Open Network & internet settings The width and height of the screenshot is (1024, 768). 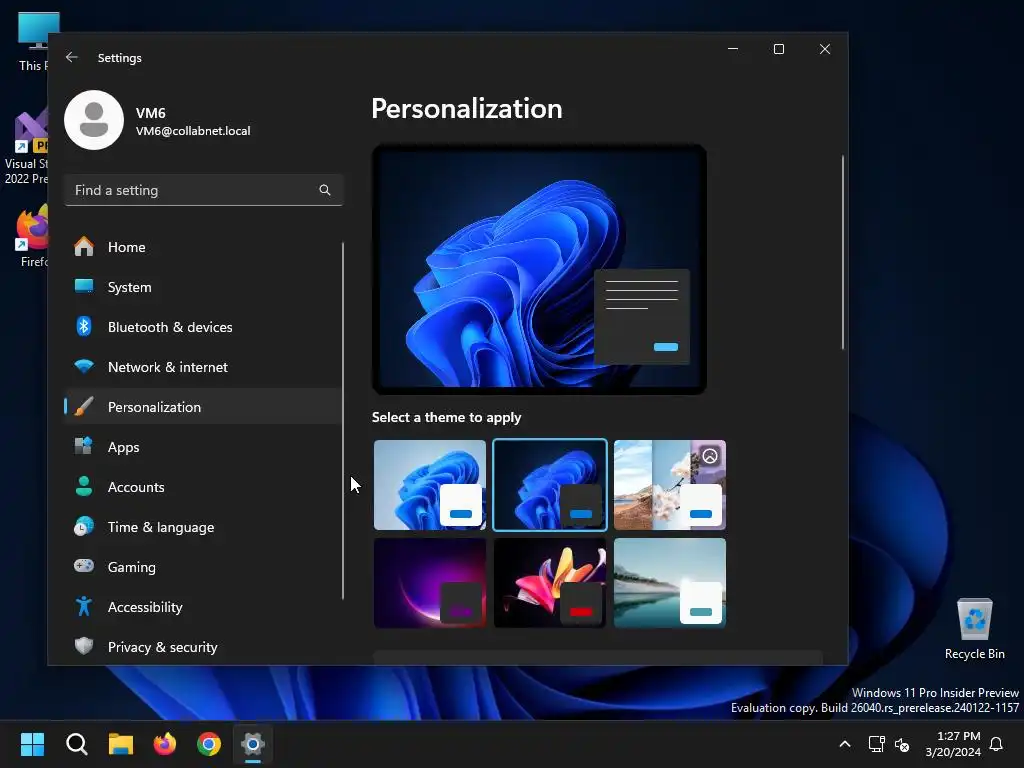click(x=202, y=366)
